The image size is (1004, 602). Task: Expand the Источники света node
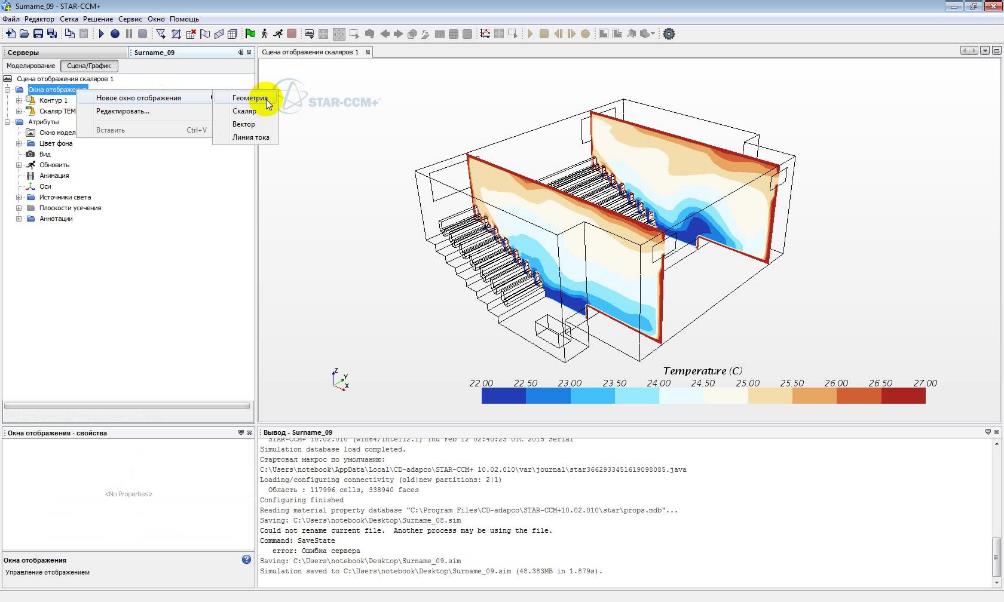point(18,197)
